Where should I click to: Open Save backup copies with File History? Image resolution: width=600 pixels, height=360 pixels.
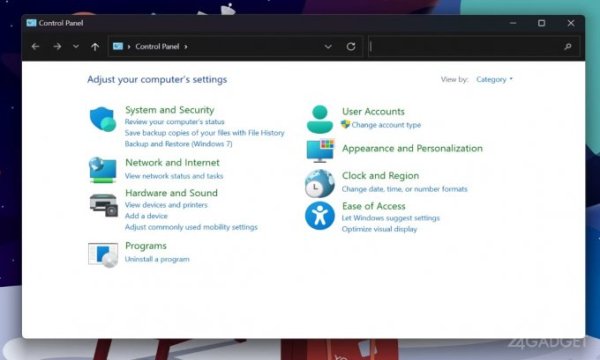[205, 133]
